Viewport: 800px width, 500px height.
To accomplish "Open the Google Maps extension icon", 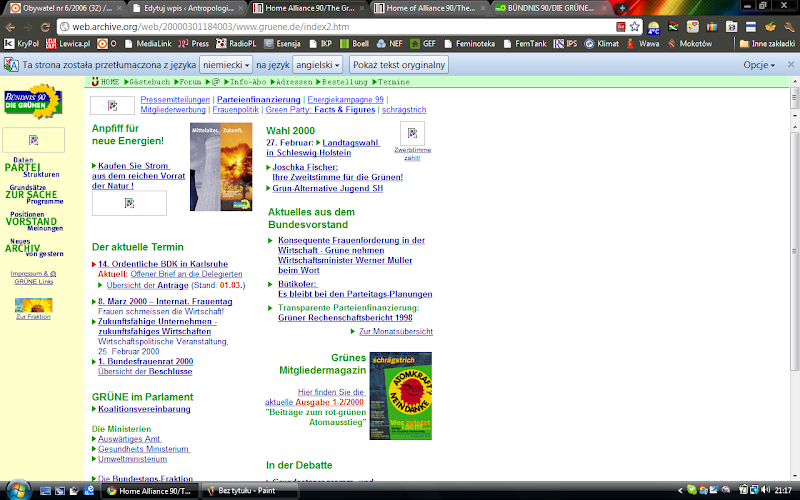I will tap(692, 27).
